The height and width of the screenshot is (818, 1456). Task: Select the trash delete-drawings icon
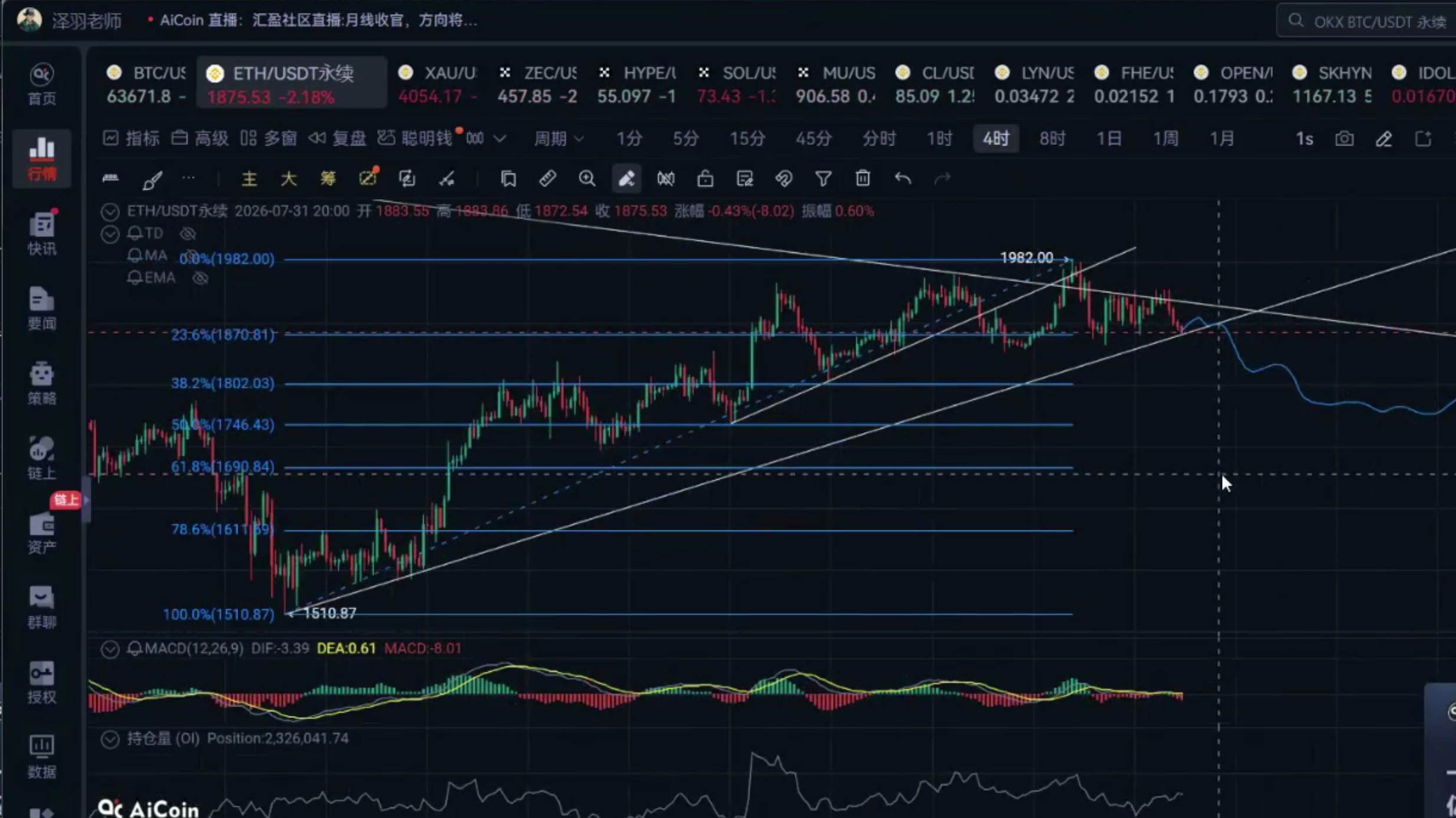click(x=863, y=178)
